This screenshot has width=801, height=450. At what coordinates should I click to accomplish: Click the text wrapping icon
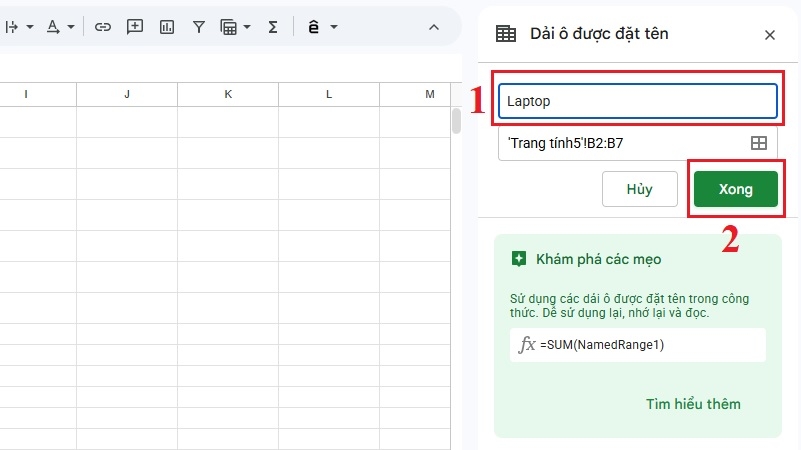pyautogui.click(x=11, y=27)
